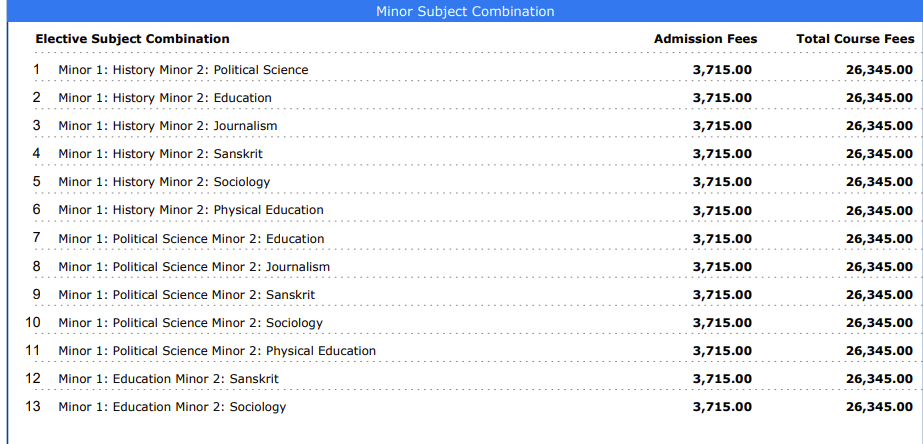923x444 pixels.
Task: Click the Total Course Fees column header
Action: (x=855, y=39)
